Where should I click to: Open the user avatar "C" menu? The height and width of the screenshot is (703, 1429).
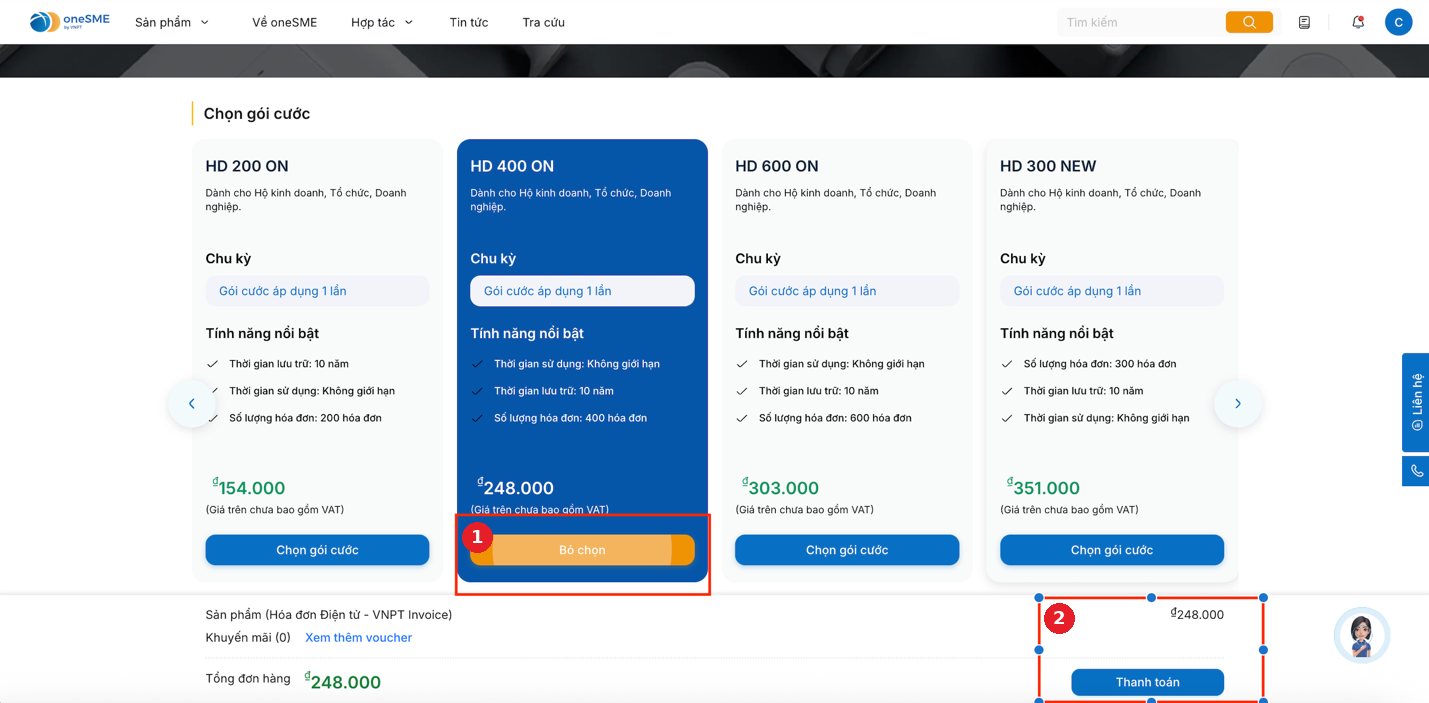(1398, 22)
